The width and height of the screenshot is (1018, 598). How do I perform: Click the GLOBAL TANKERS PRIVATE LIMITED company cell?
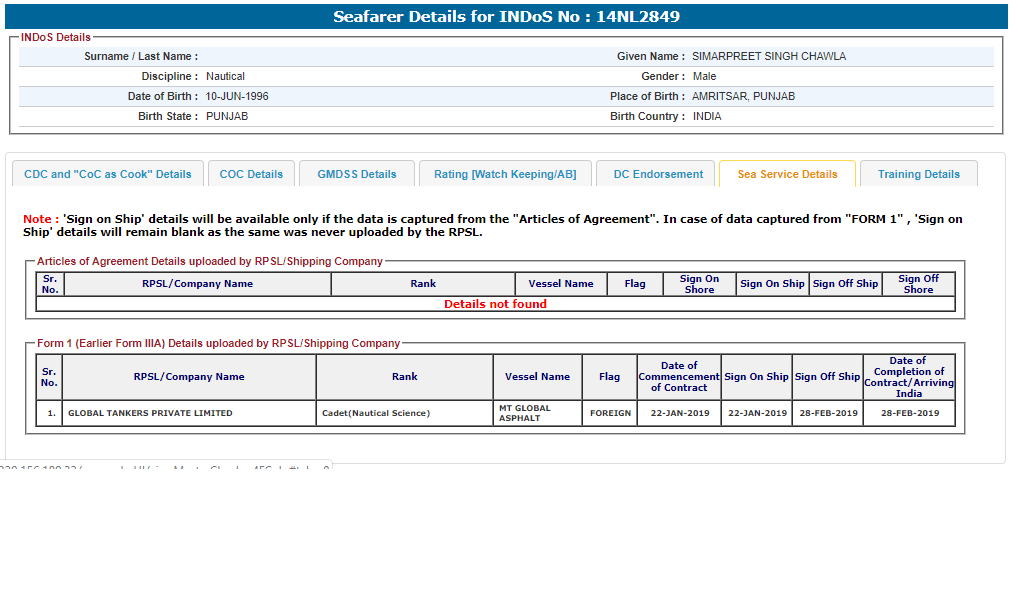coord(150,413)
